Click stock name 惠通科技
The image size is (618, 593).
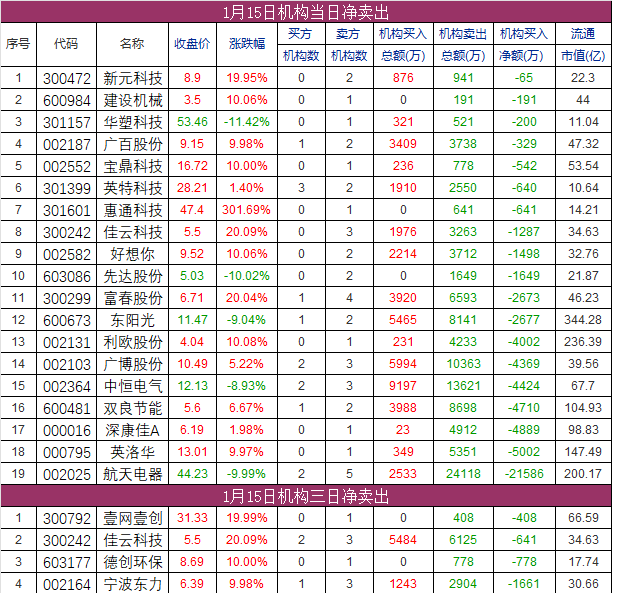pyautogui.click(x=133, y=210)
